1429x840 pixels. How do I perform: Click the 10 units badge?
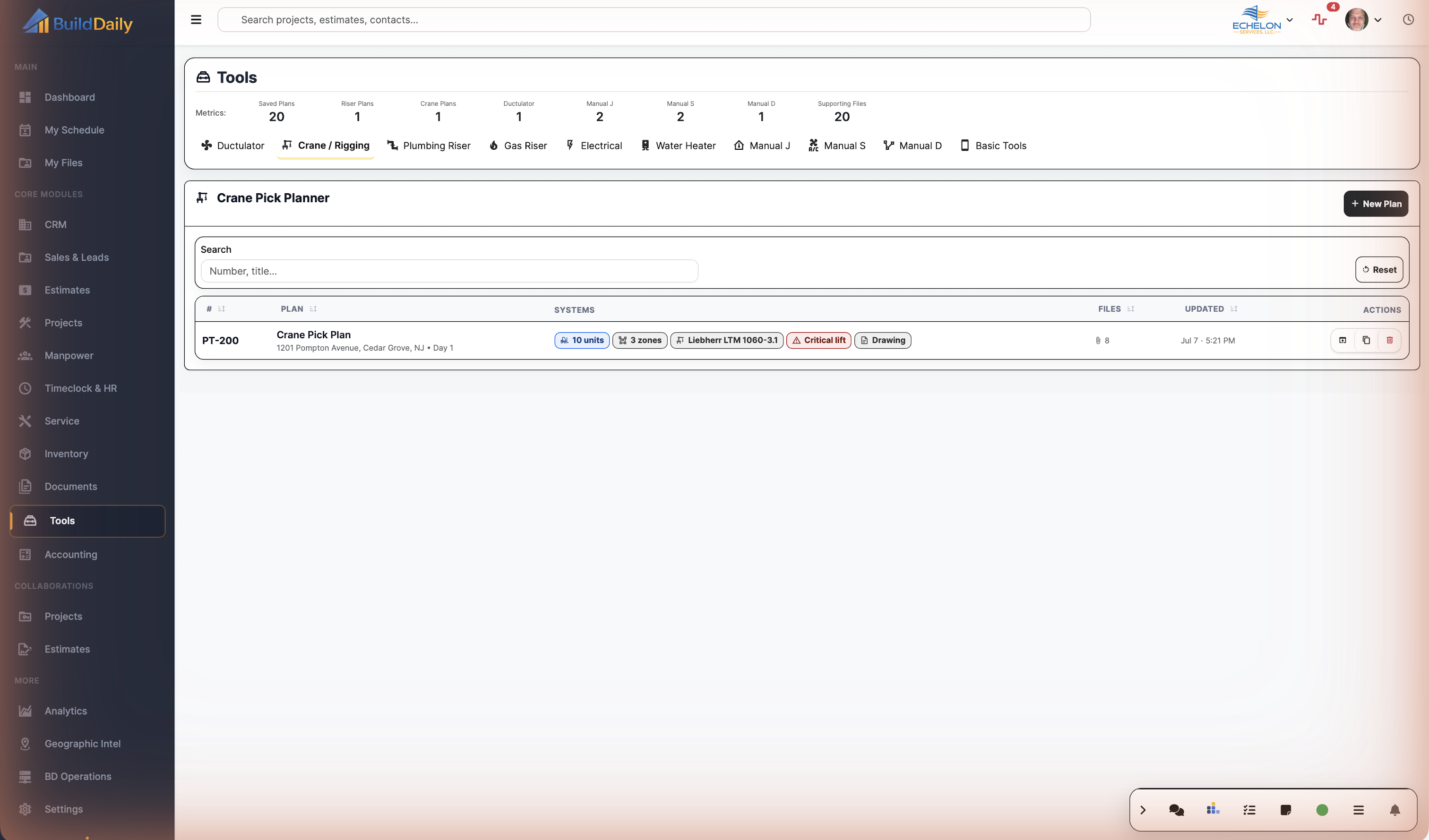click(582, 340)
